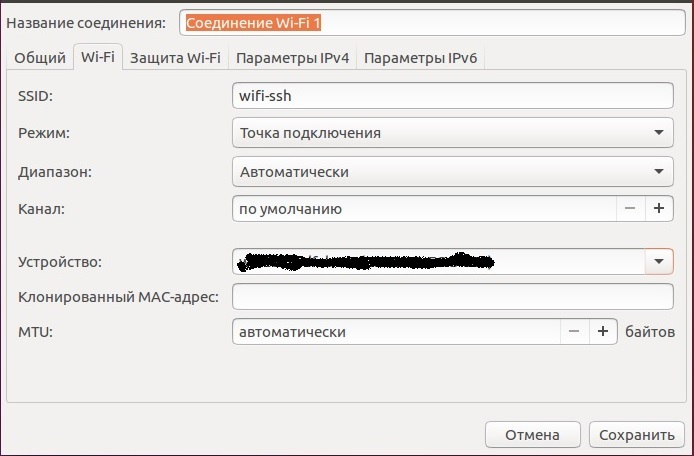The height and width of the screenshot is (456, 694).
Task: Click the minus button for Канал
Action: [630, 209]
